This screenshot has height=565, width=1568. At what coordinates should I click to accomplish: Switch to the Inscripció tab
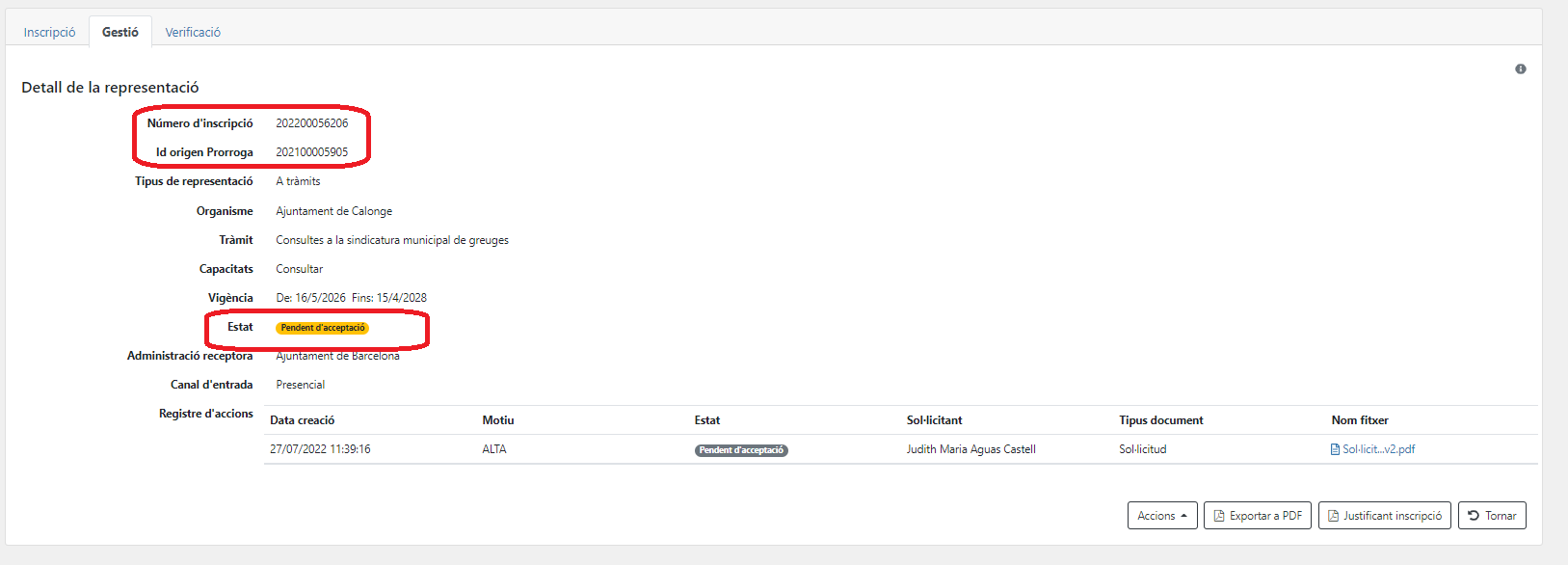(49, 32)
